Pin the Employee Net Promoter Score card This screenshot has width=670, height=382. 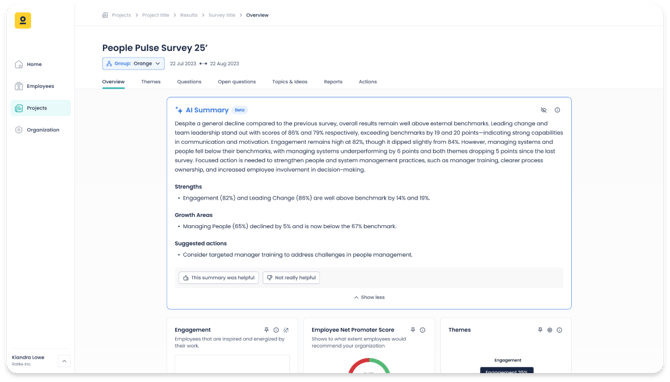click(413, 330)
